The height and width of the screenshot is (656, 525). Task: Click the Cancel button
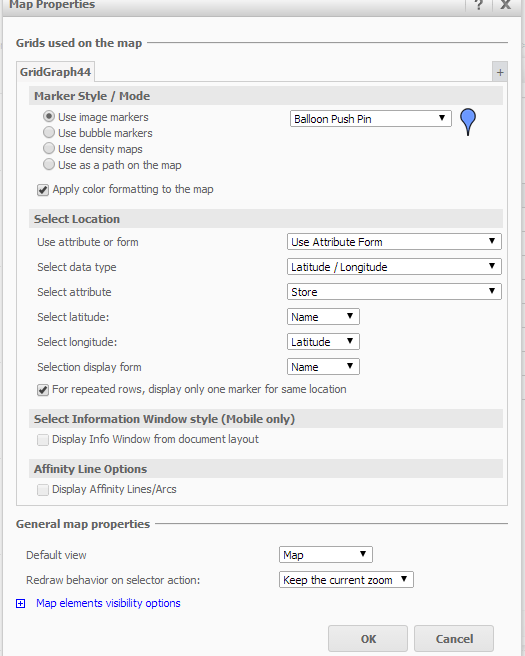click(454, 639)
